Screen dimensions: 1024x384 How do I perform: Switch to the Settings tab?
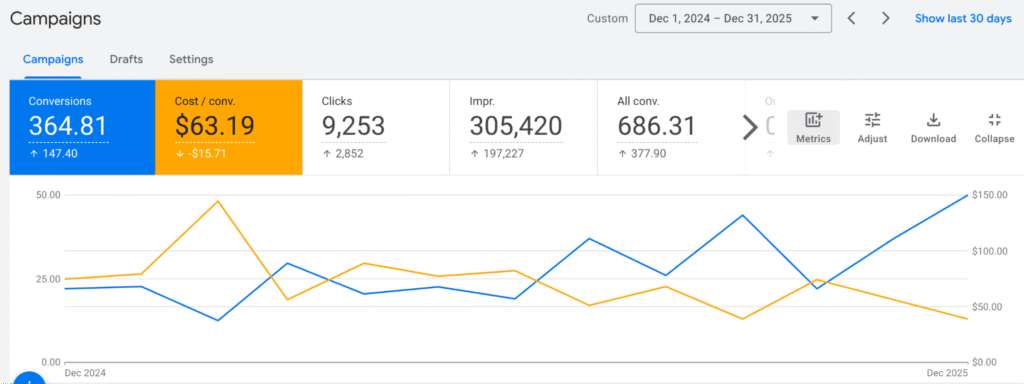[x=191, y=59]
